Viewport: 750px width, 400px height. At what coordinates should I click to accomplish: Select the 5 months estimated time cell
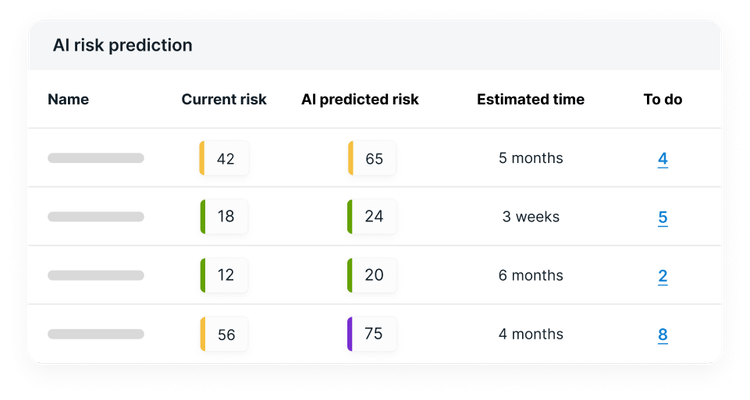pos(531,158)
